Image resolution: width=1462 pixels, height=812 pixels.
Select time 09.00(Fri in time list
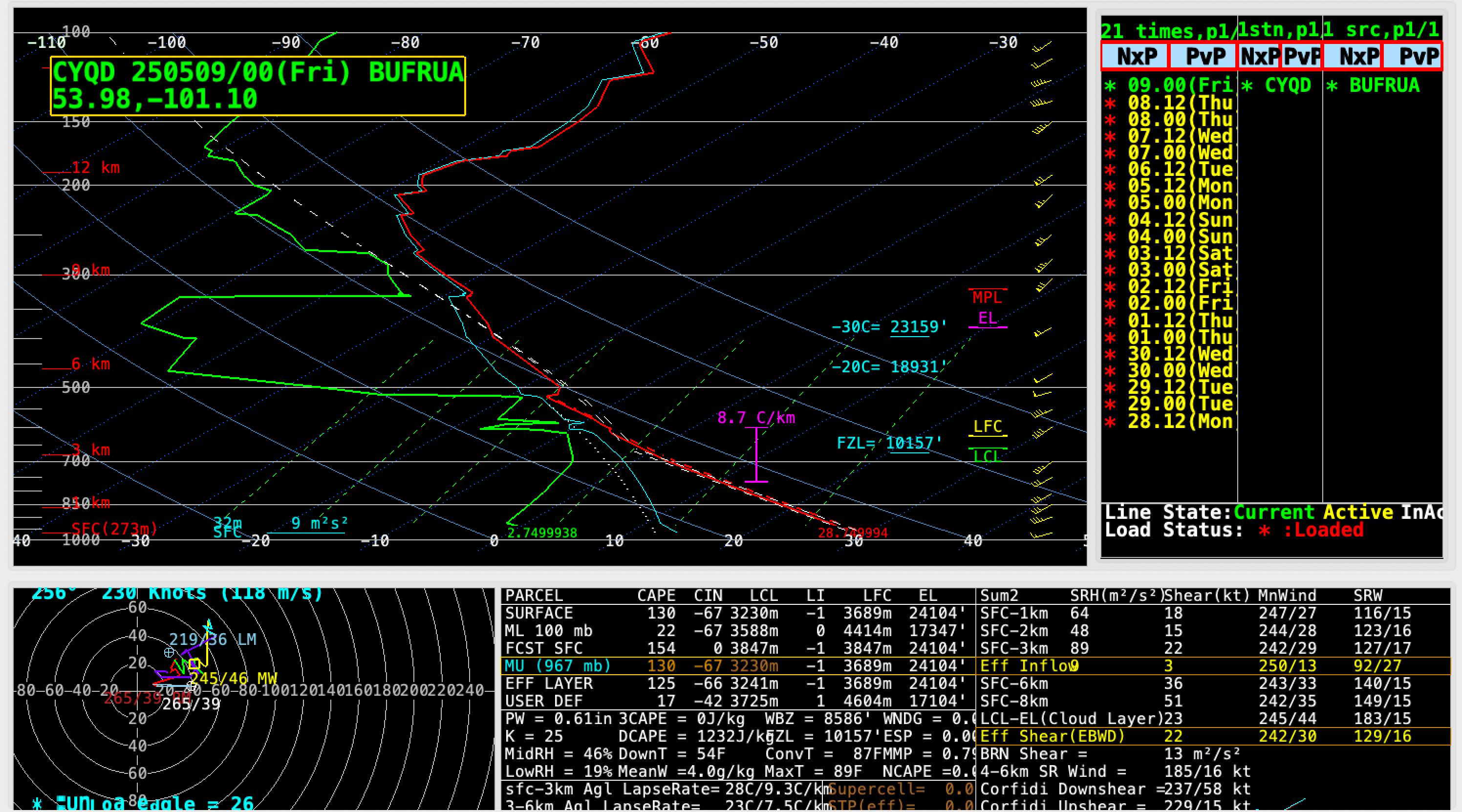(1170, 85)
